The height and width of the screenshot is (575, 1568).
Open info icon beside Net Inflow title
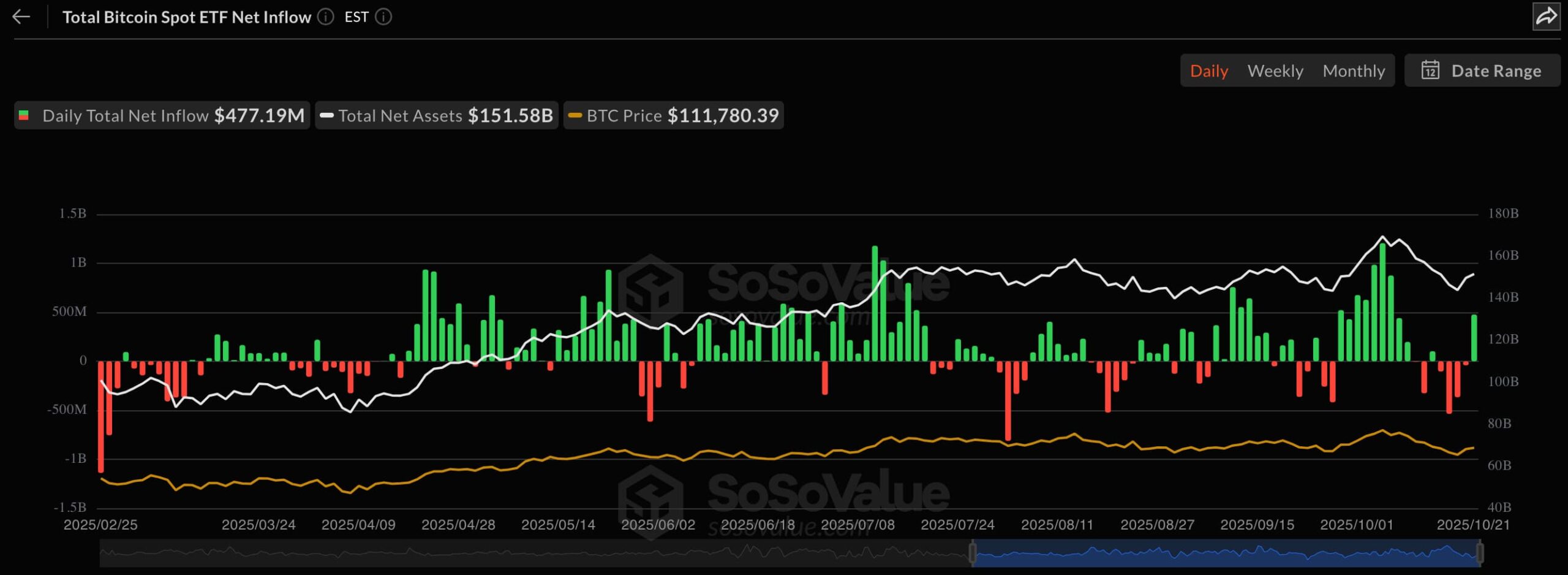click(326, 17)
